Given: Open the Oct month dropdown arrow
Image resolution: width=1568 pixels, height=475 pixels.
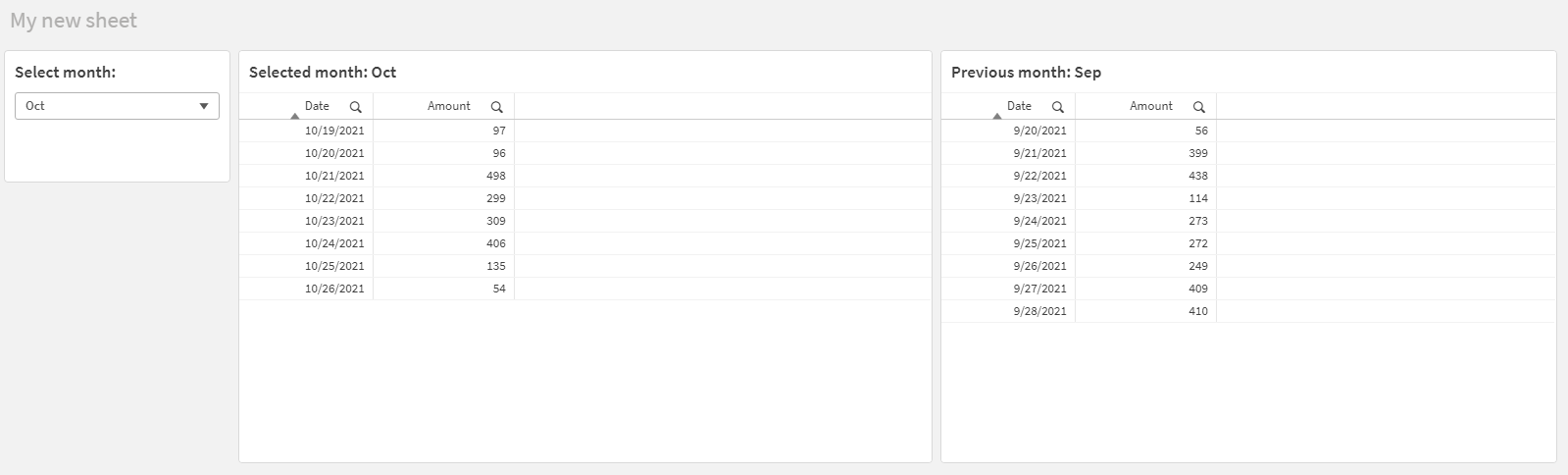Looking at the screenshot, I should point(204,106).
